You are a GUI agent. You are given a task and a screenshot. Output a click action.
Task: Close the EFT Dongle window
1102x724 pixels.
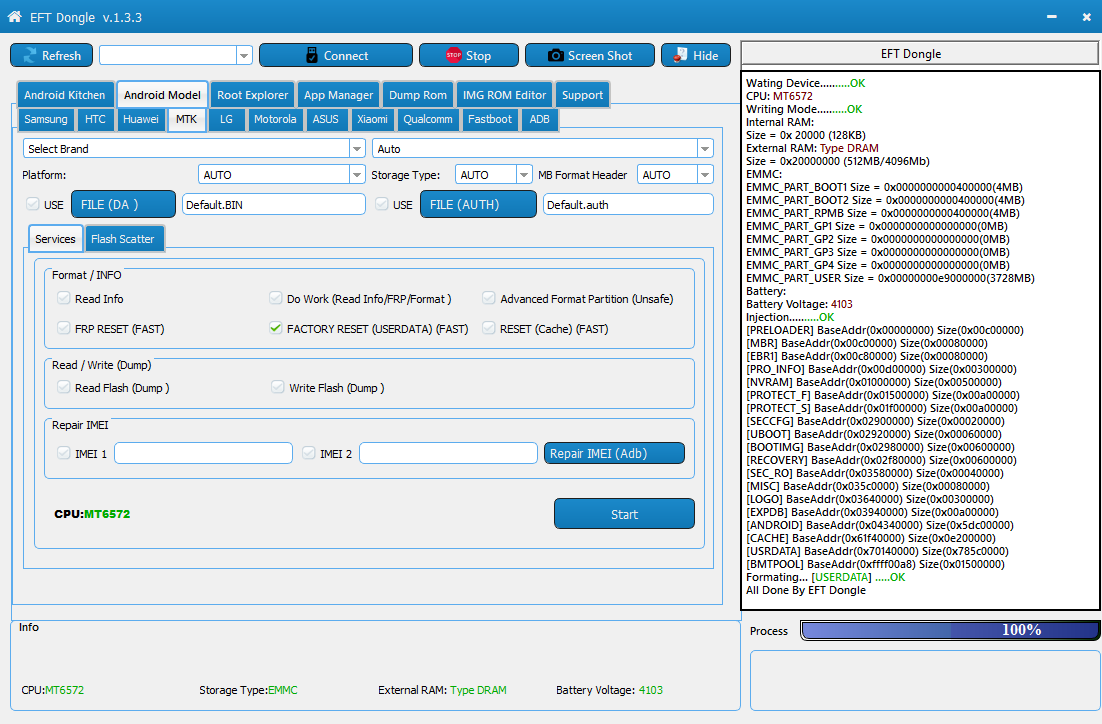click(x=1087, y=17)
